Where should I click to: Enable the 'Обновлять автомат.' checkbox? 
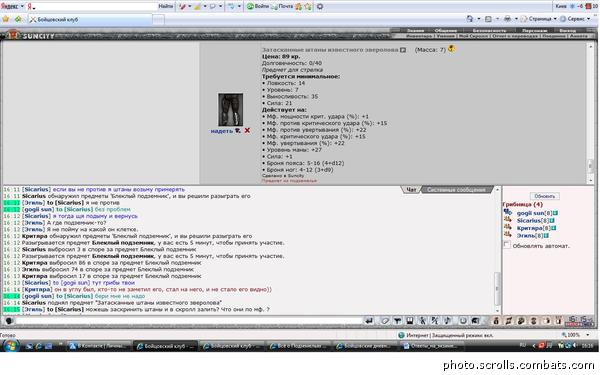(x=507, y=245)
